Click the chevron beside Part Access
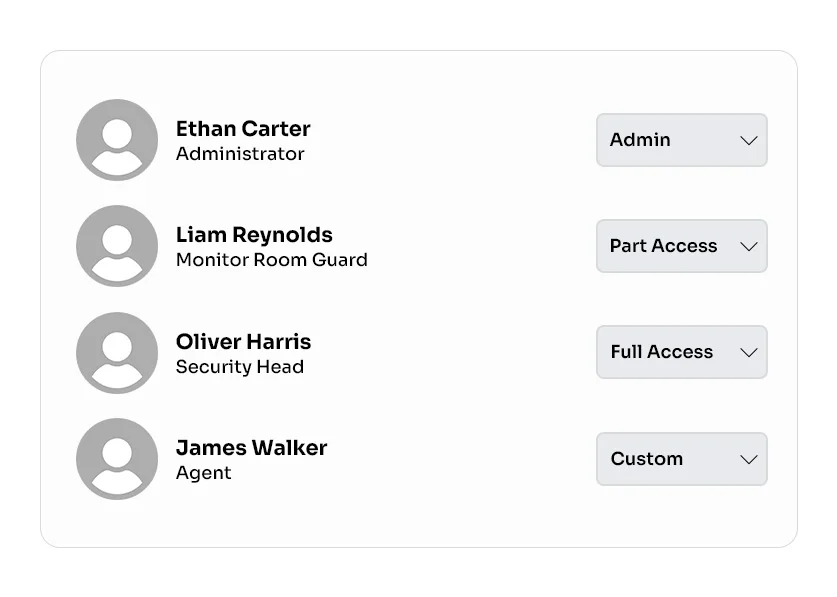This screenshot has height=597, width=837. click(x=748, y=247)
